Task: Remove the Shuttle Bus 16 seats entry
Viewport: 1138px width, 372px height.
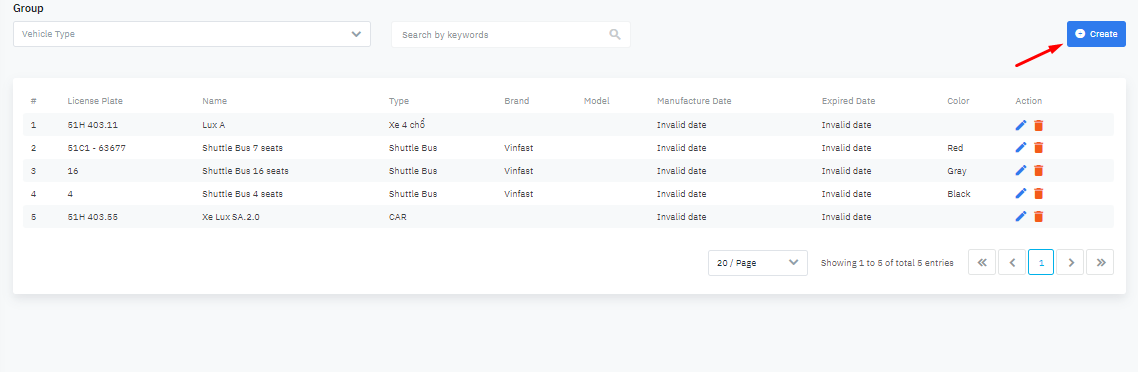Action: [1039, 170]
